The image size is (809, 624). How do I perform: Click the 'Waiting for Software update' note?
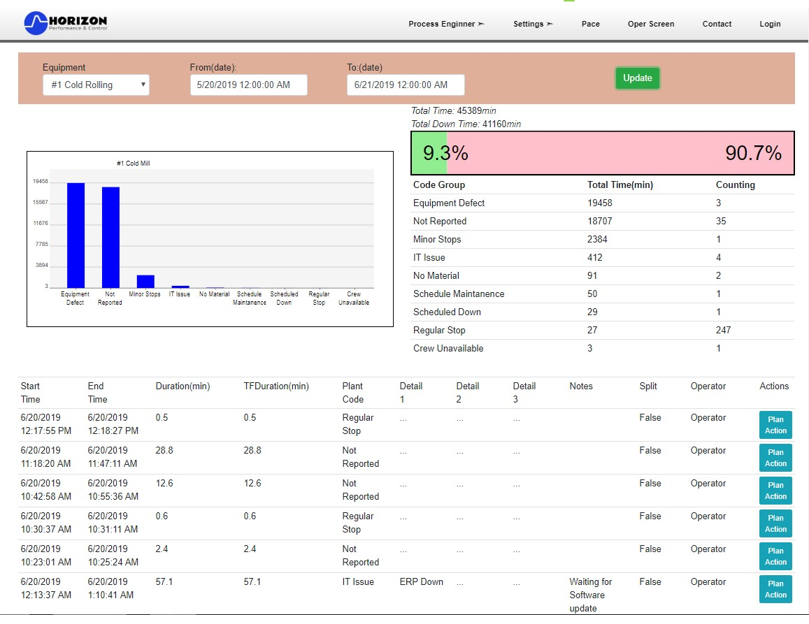click(591, 595)
